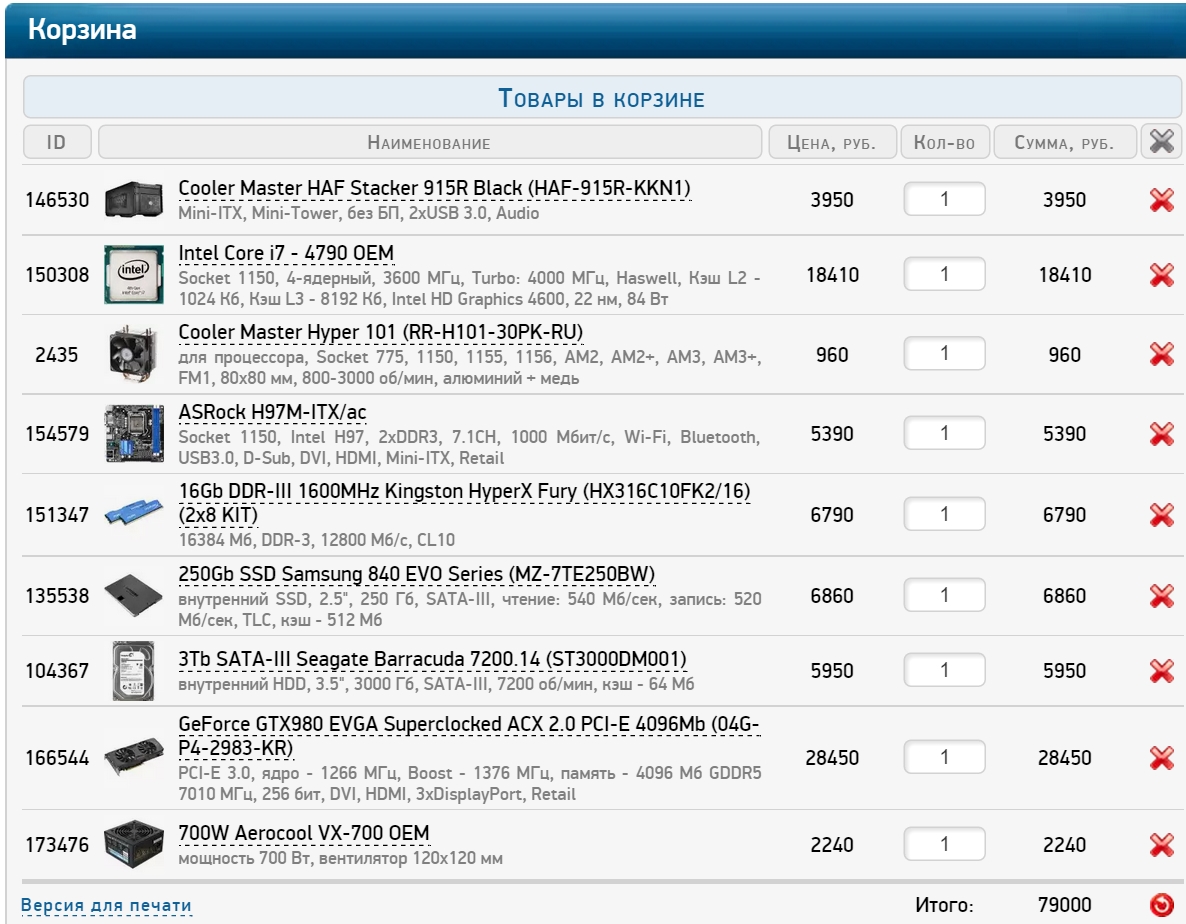Select the total value 79000
This screenshot has width=1186, height=924.
[x=1064, y=905]
